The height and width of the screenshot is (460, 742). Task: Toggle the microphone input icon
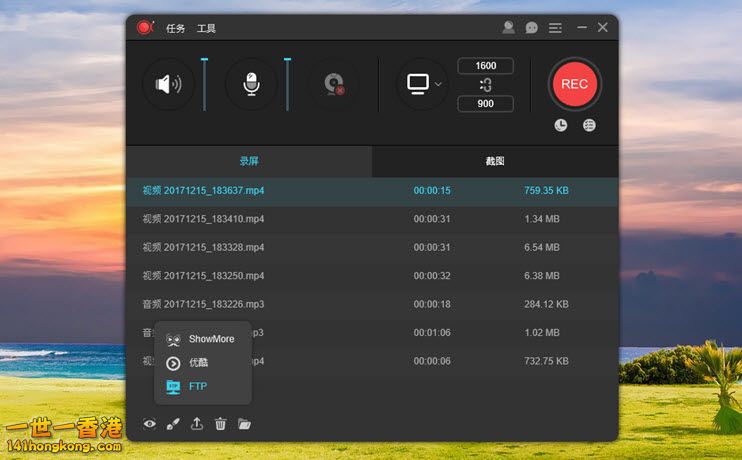coord(251,84)
